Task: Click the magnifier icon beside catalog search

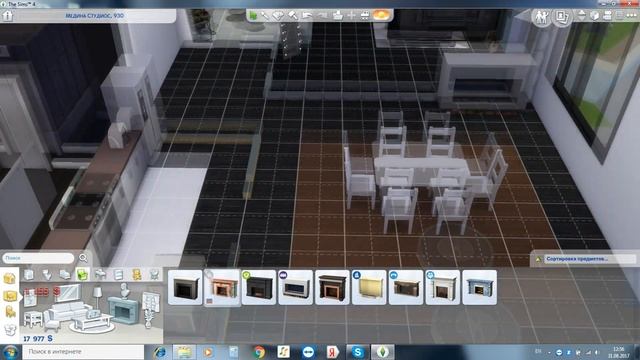Action: (83, 258)
